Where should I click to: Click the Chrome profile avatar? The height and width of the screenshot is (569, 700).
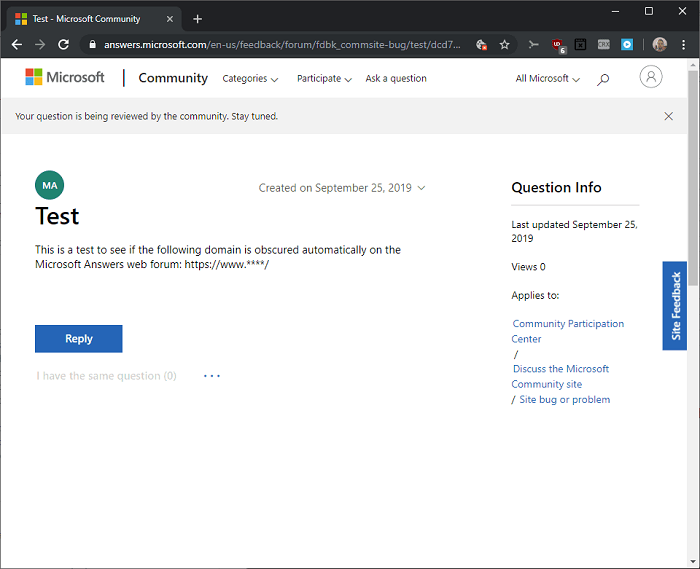coord(660,45)
